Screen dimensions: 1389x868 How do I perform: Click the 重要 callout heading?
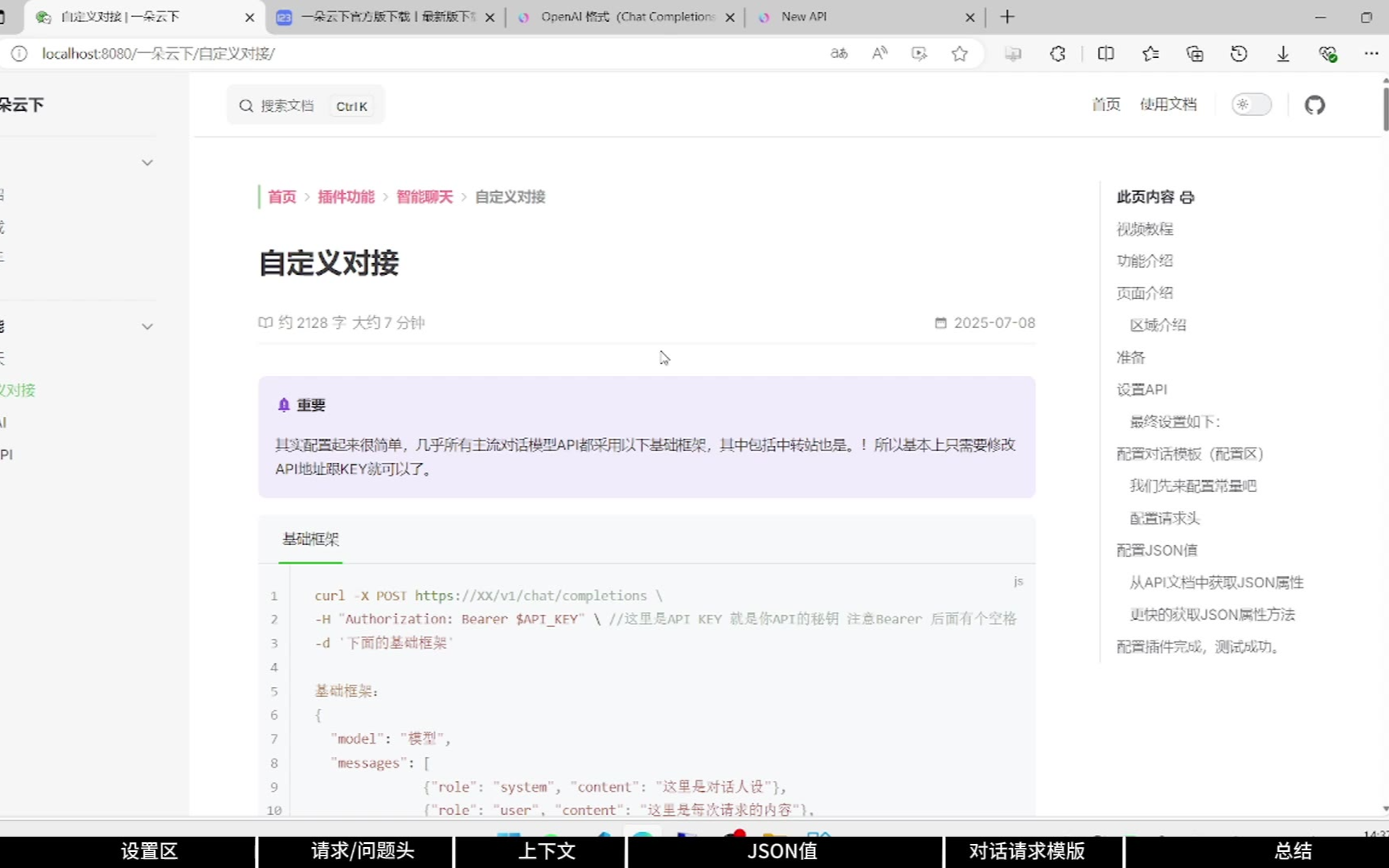point(310,406)
